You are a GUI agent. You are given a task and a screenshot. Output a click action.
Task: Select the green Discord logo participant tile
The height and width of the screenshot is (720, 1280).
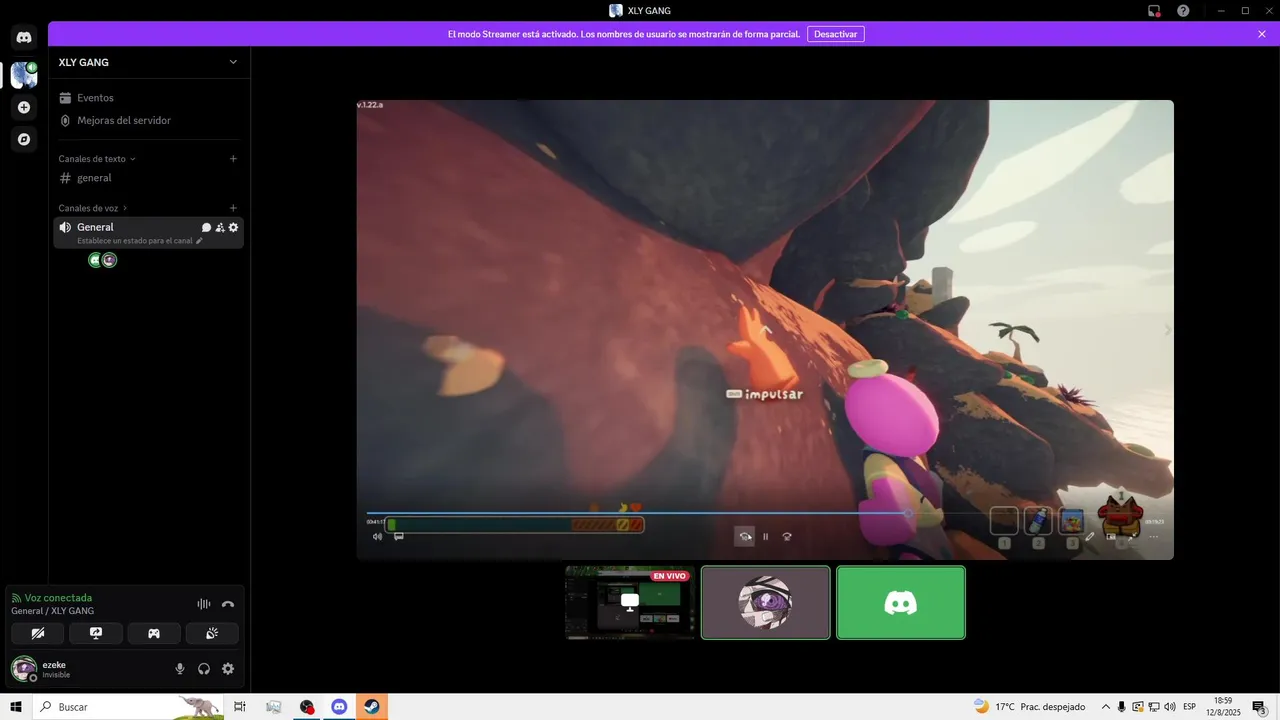[901, 603]
